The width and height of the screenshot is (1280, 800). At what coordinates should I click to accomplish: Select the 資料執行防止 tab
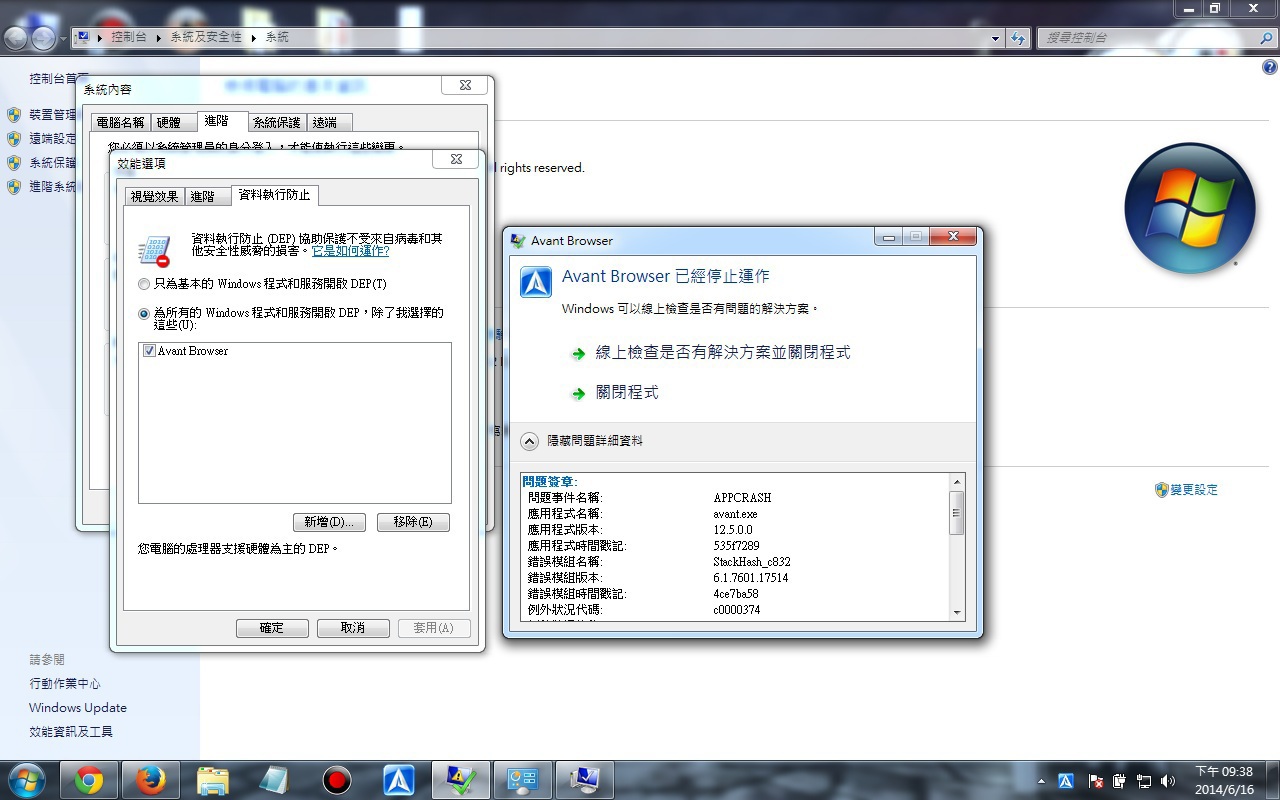point(274,195)
